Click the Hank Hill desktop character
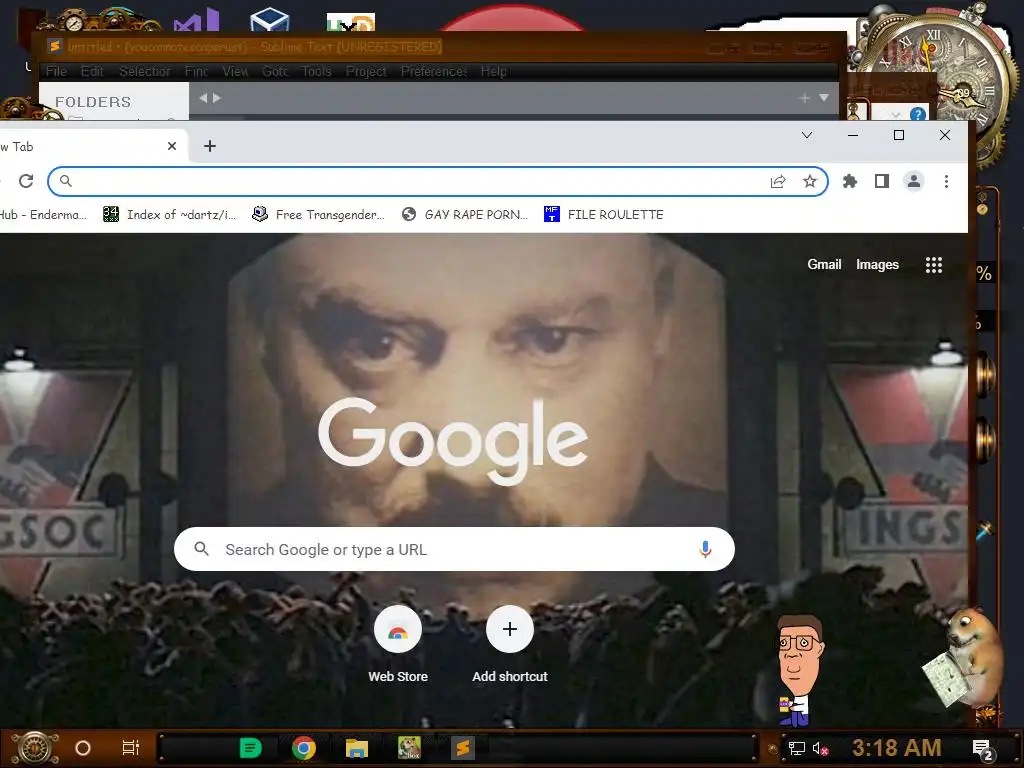Screen dimensions: 1024x768 click(x=798, y=669)
